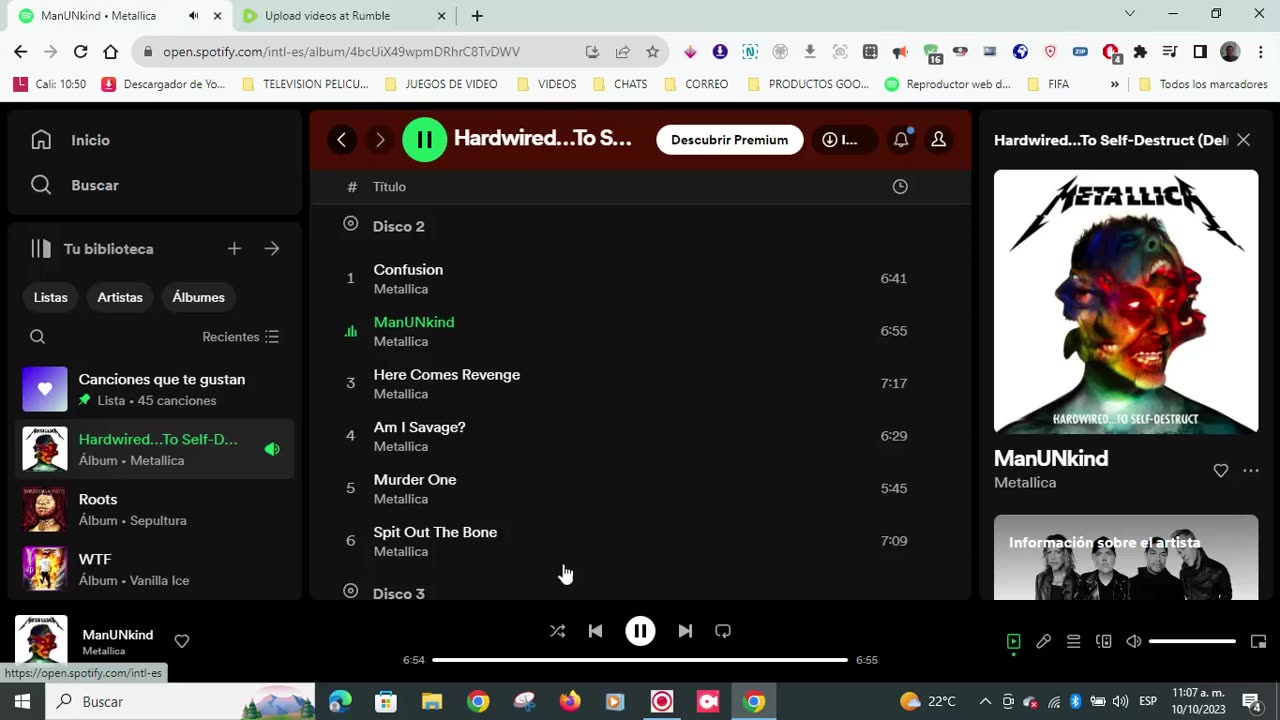The image size is (1280, 720).
Task: Close the now playing side panel
Action: 1243,140
